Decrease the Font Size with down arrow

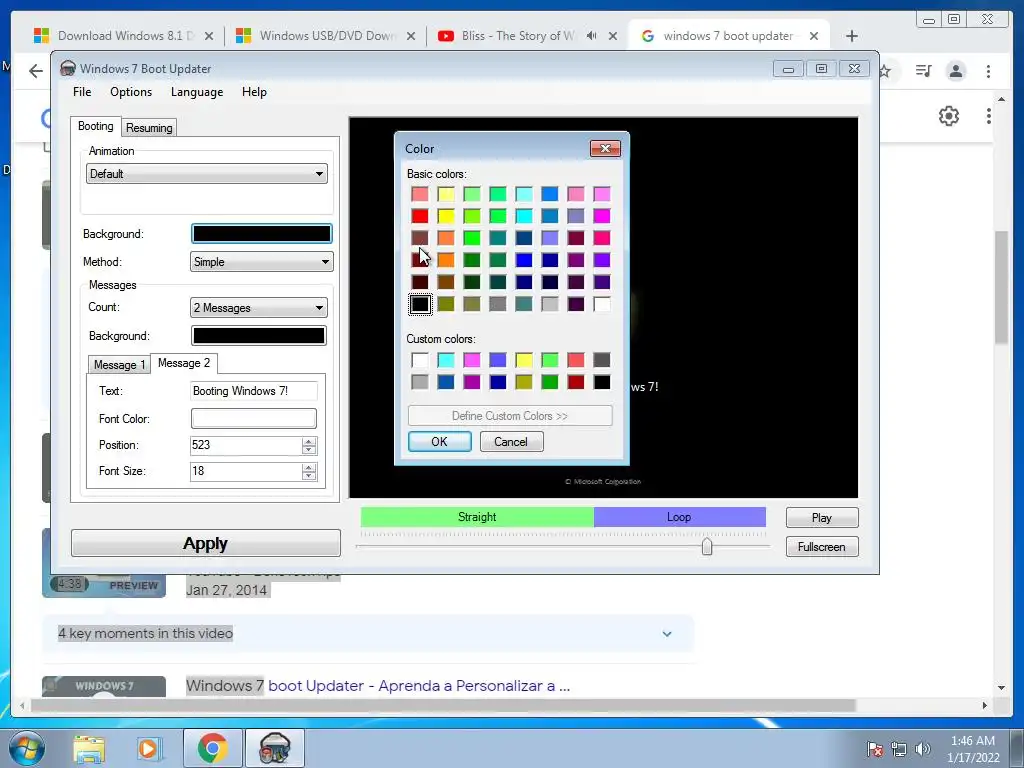[x=309, y=476]
